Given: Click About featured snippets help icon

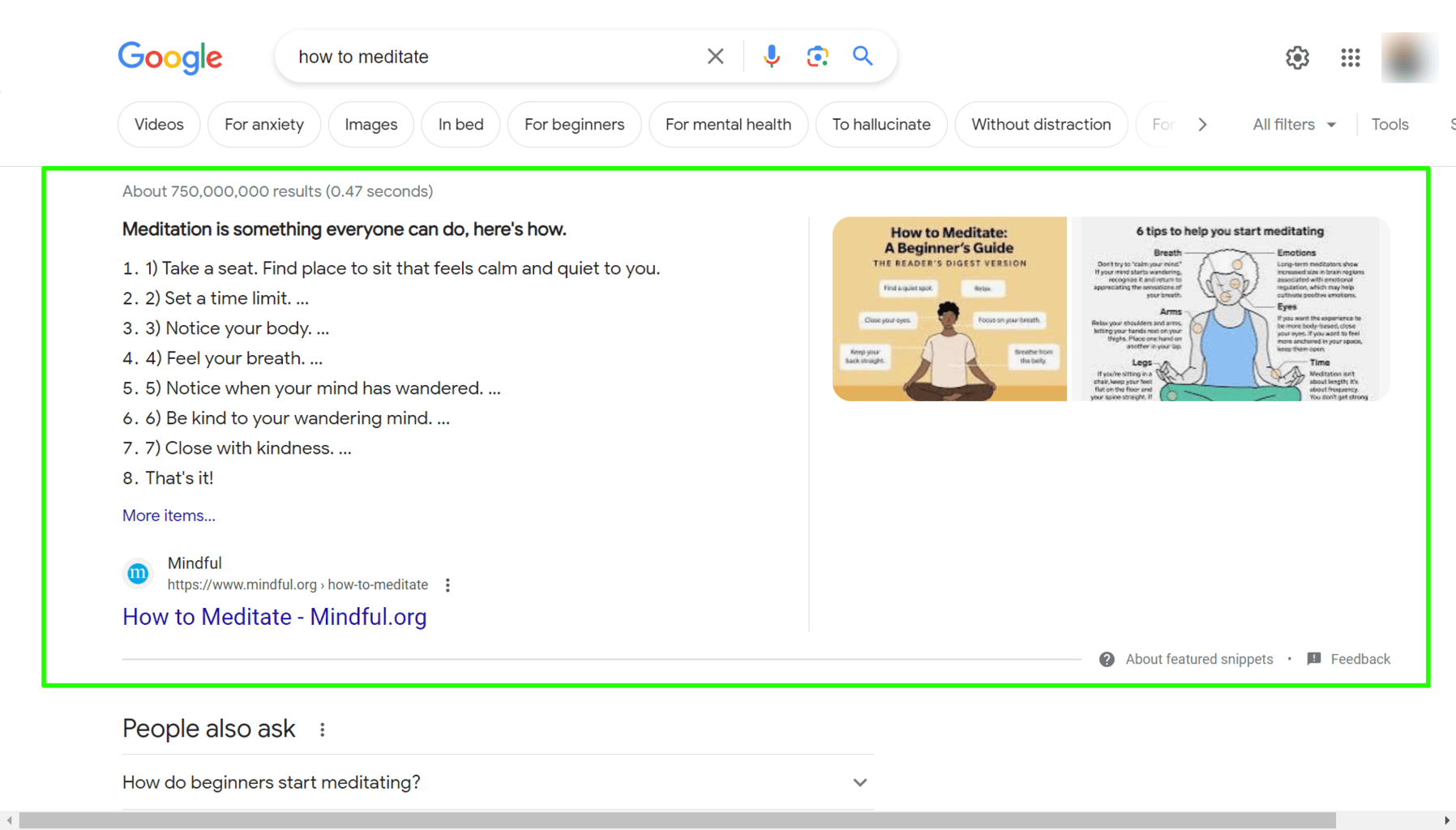Looking at the screenshot, I should click(1107, 659).
